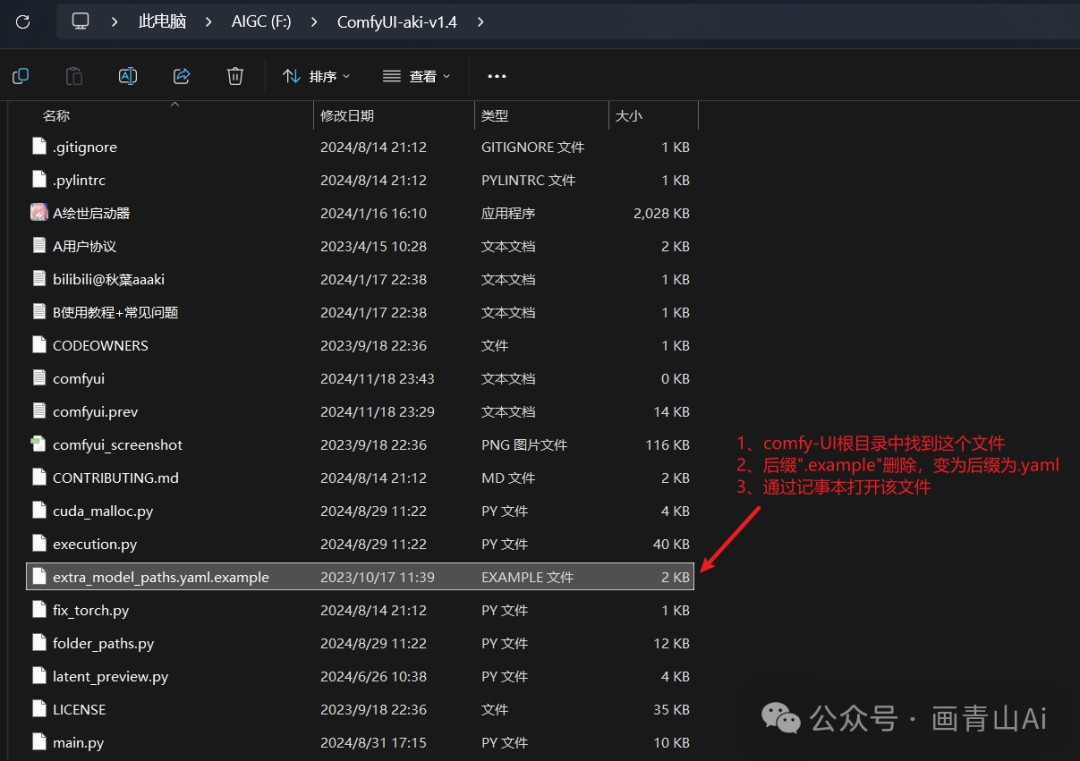Sort by the 大小 column header
The width and height of the screenshot is (1080, 761).
click(x=628, y=116)
